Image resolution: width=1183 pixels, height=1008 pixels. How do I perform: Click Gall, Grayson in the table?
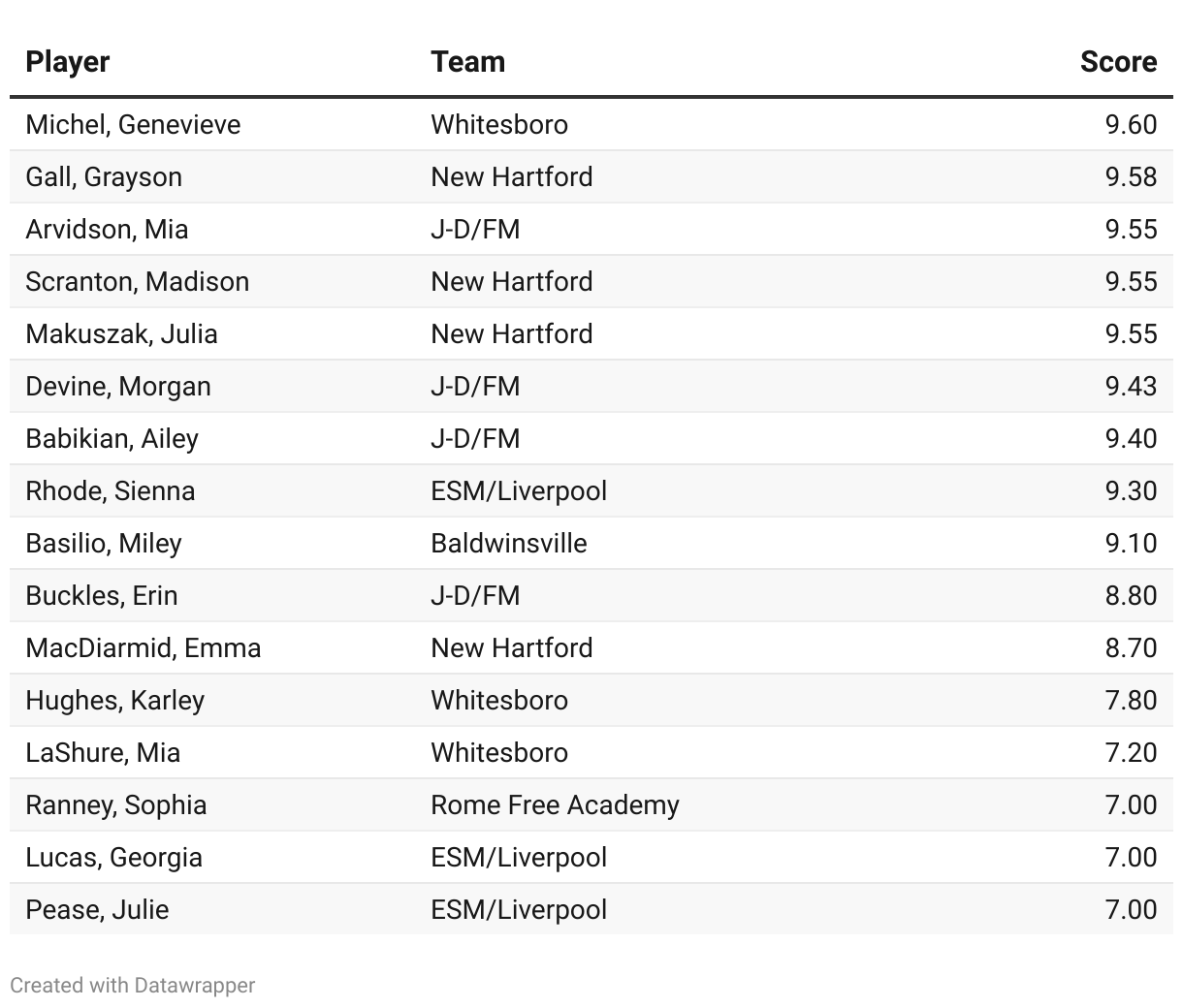click(104, 177)
